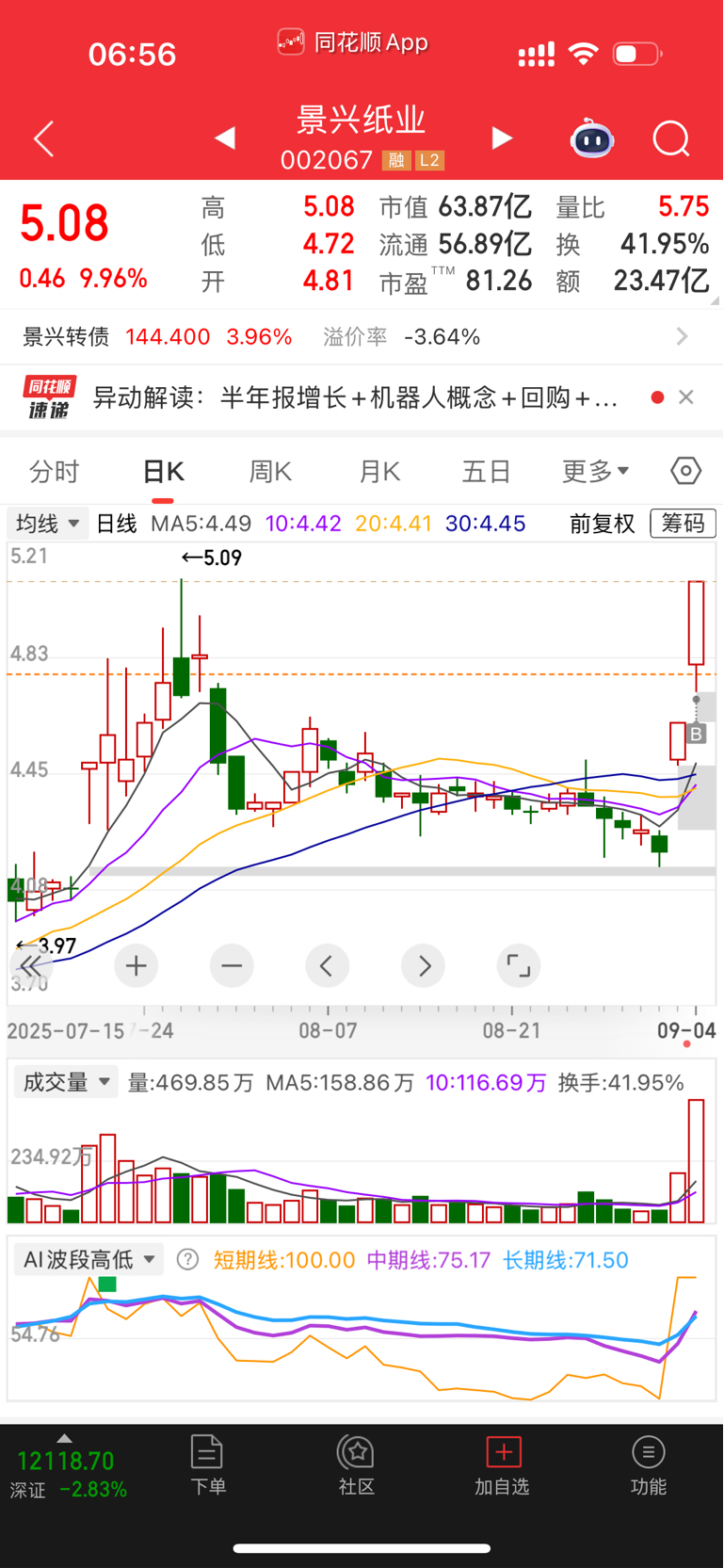Open help for AI波段高低 indicator

(x=187, y=1259)
